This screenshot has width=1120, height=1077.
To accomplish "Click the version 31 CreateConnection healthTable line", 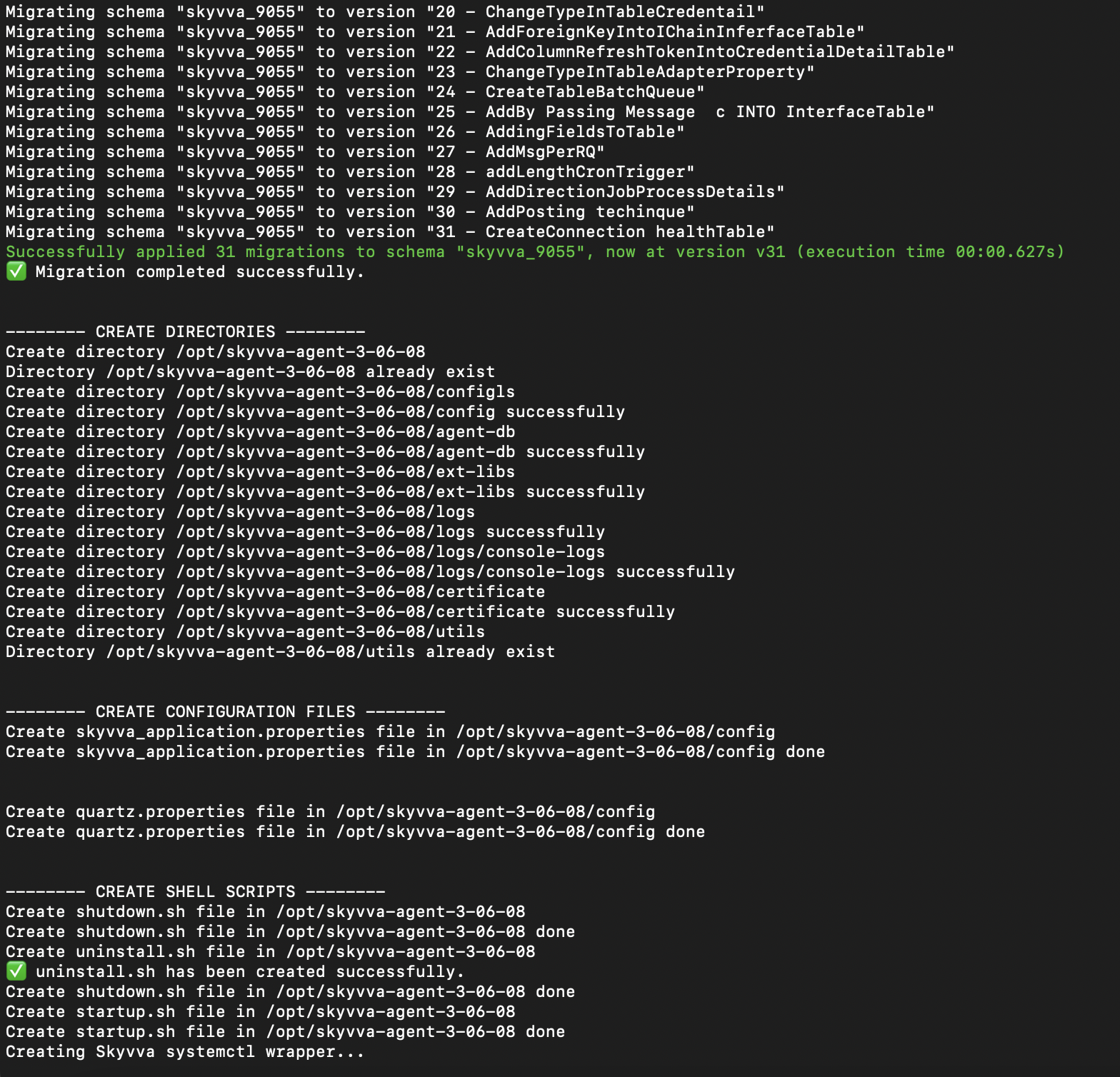I will click(x=391, y=231).
